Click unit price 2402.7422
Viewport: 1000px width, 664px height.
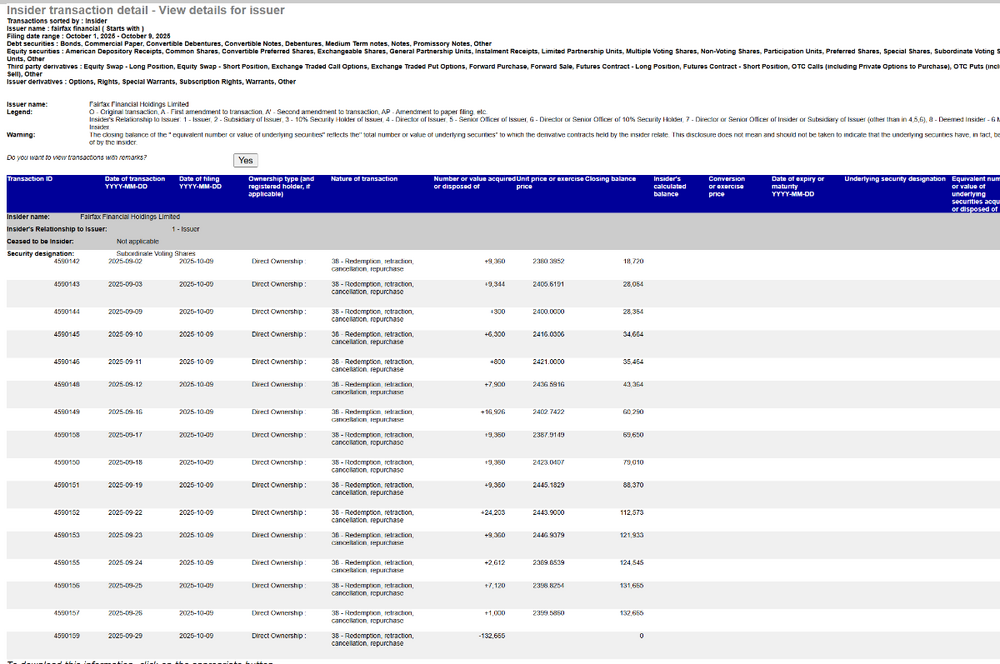(548, 412)
